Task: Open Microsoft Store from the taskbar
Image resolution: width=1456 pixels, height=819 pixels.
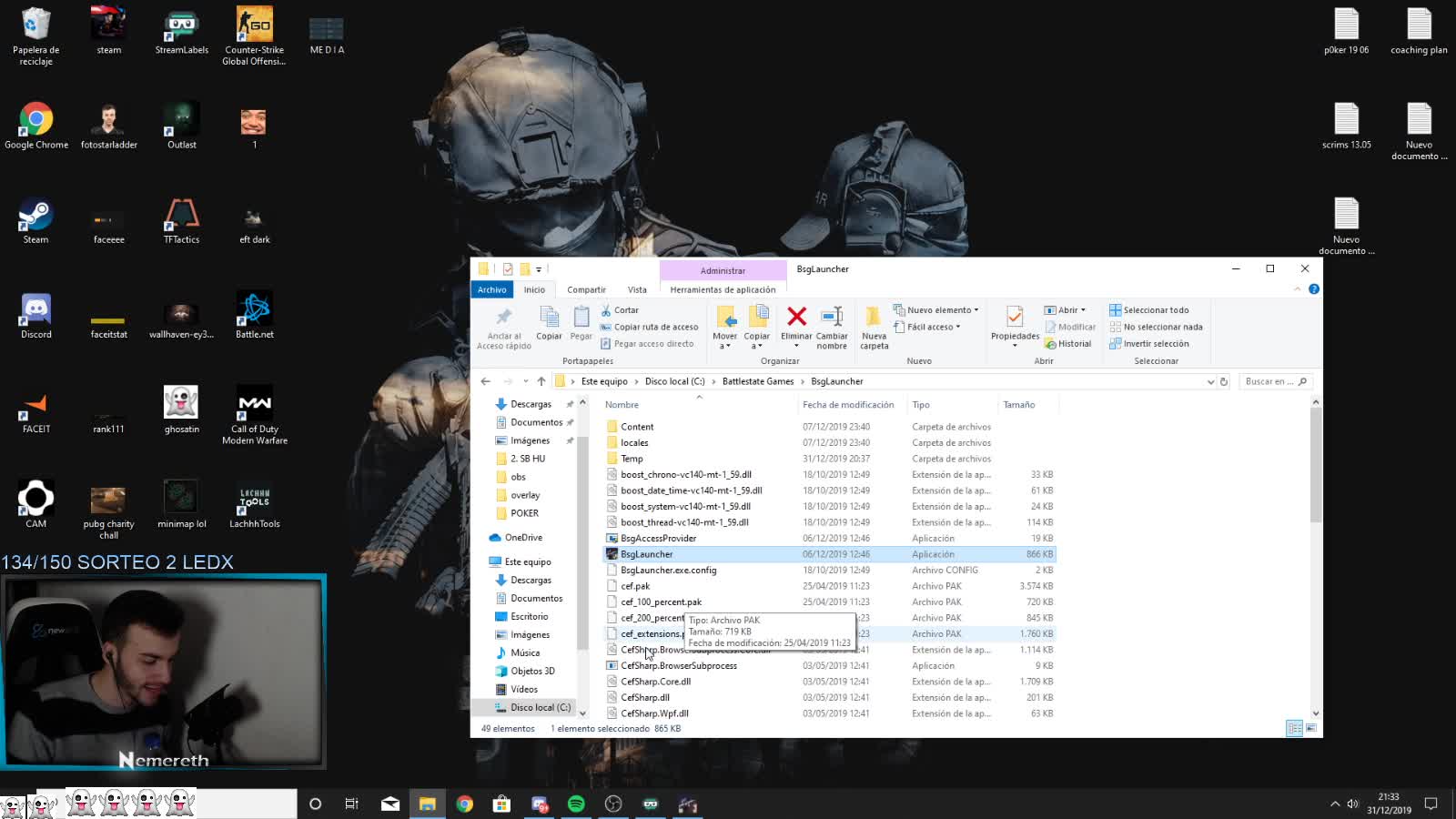Action: pos(501,804)
